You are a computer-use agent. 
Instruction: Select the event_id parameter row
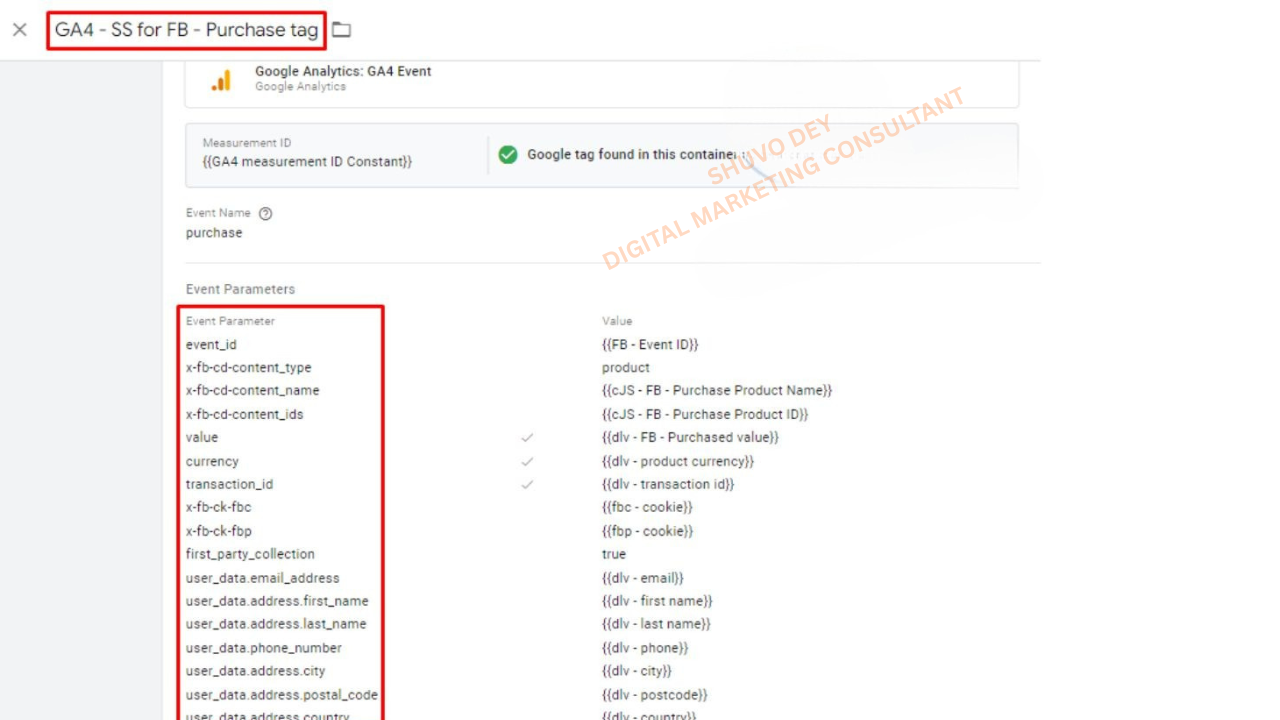(x=211, y=344)
